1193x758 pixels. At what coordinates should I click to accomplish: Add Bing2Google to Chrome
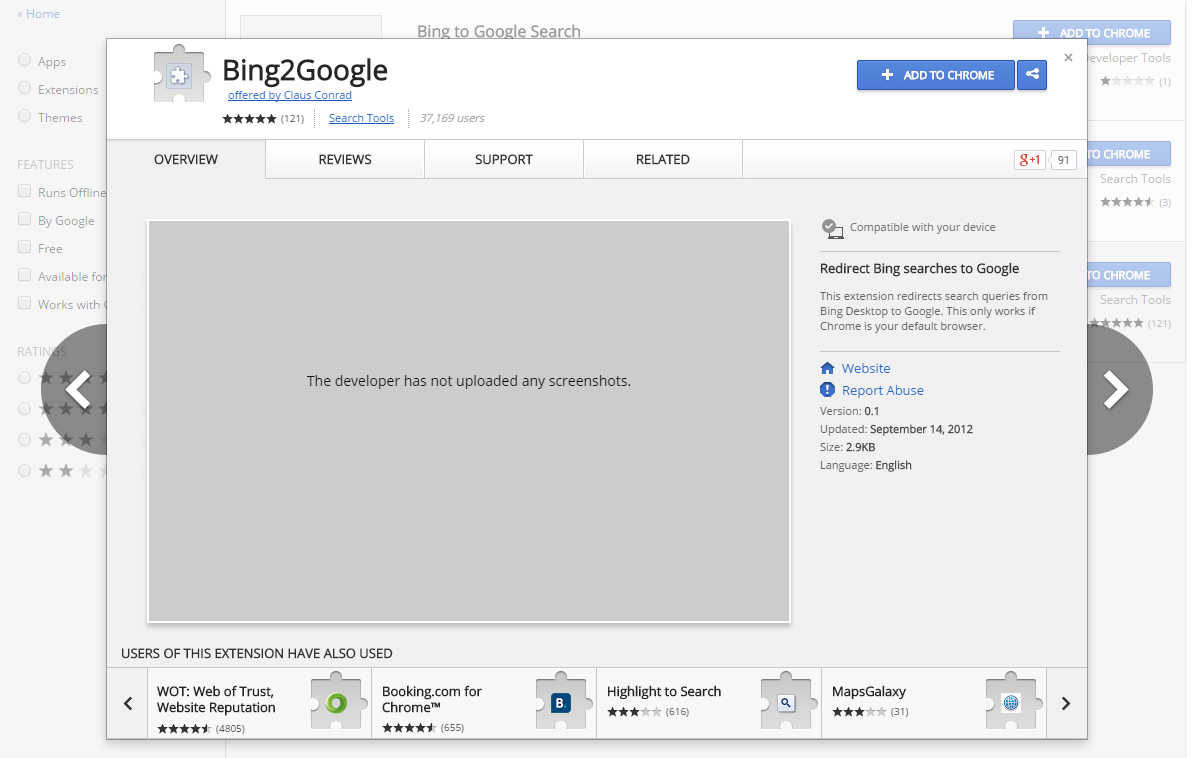(x=936, y=75)
